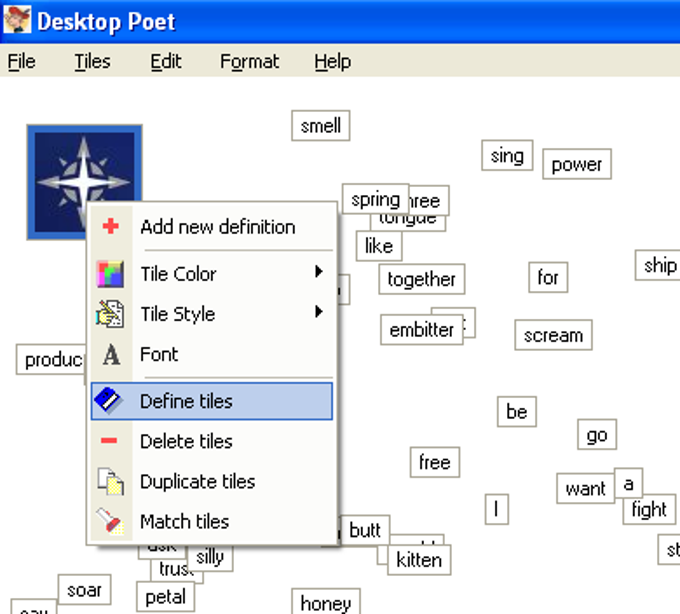Click the red minus Delete tiles icon
Viewport: 680px width, 614px height.
click(109, 441)
